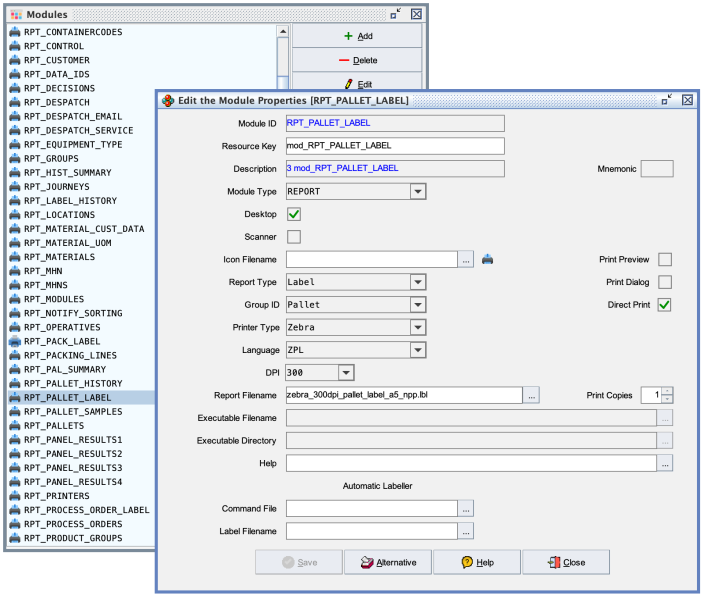Click scroll up arrow in Modules list
This screenshot has width=704, height=599.
282,31
